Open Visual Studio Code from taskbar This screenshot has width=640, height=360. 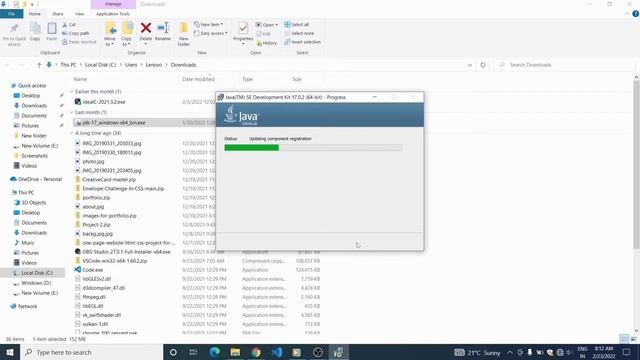tap(277, 352)
